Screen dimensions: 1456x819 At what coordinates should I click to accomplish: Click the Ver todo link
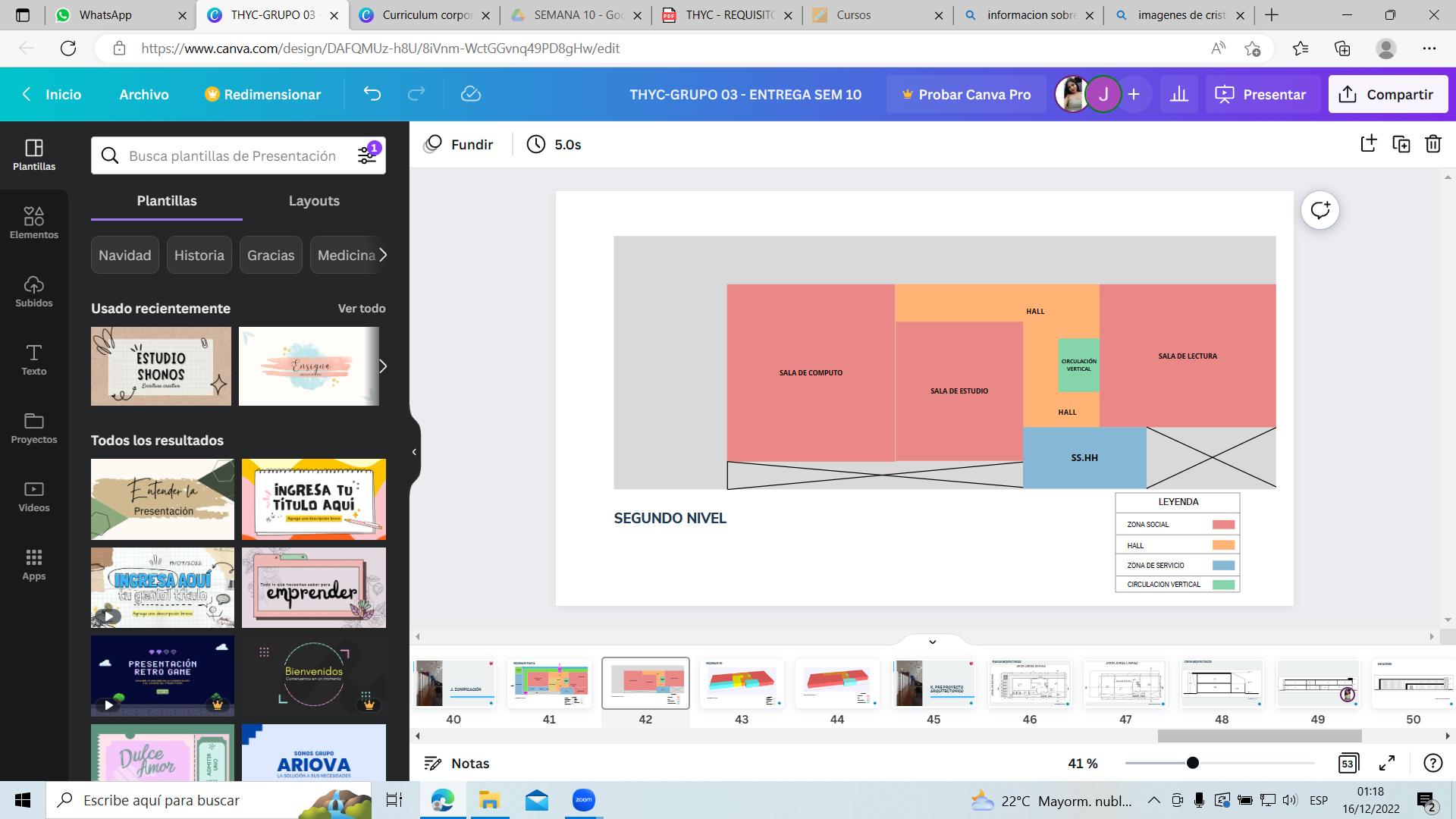click(x=361, y=309)
